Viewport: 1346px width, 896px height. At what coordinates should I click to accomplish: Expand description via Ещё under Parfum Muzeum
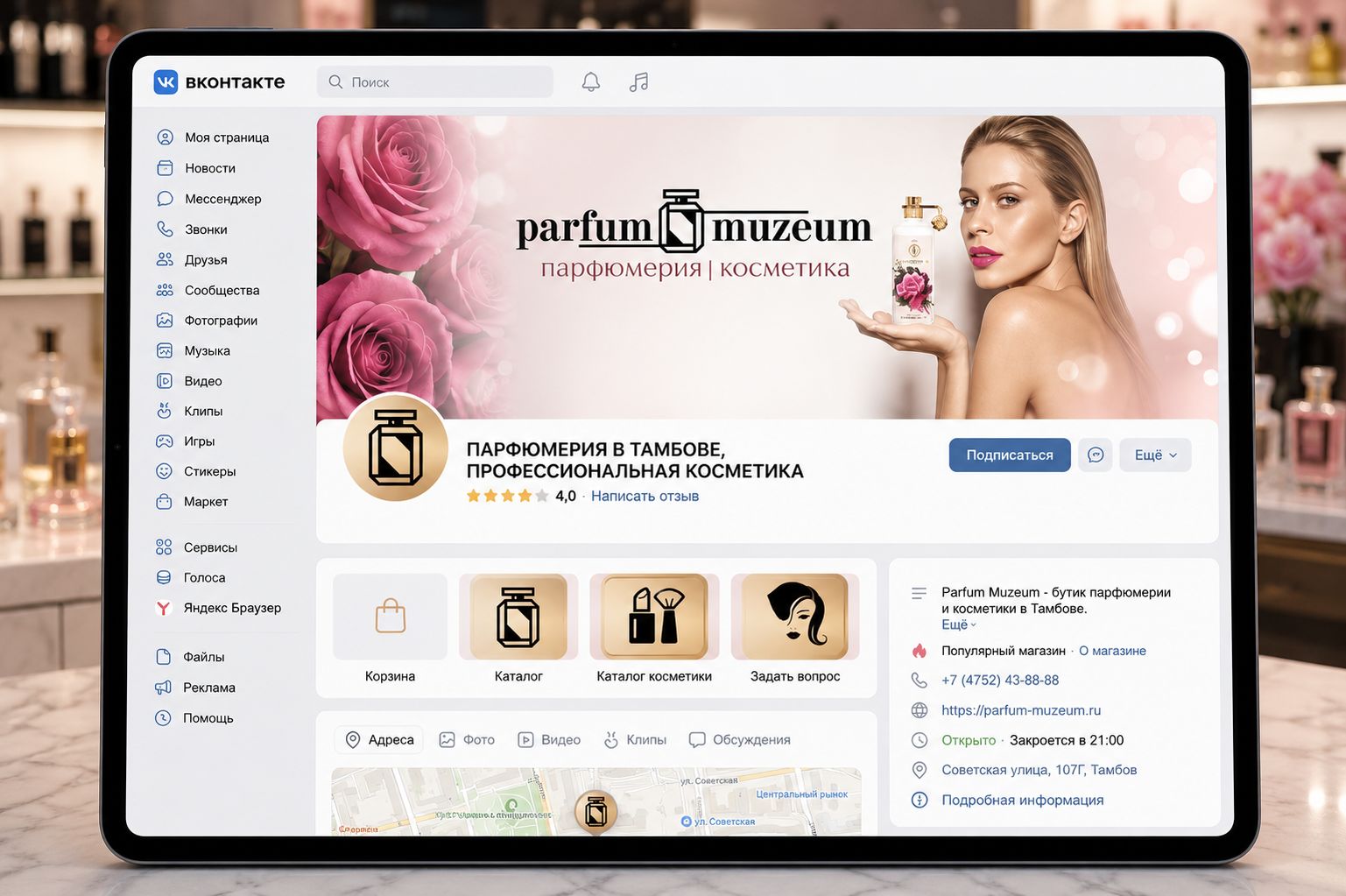coord(958,624)
